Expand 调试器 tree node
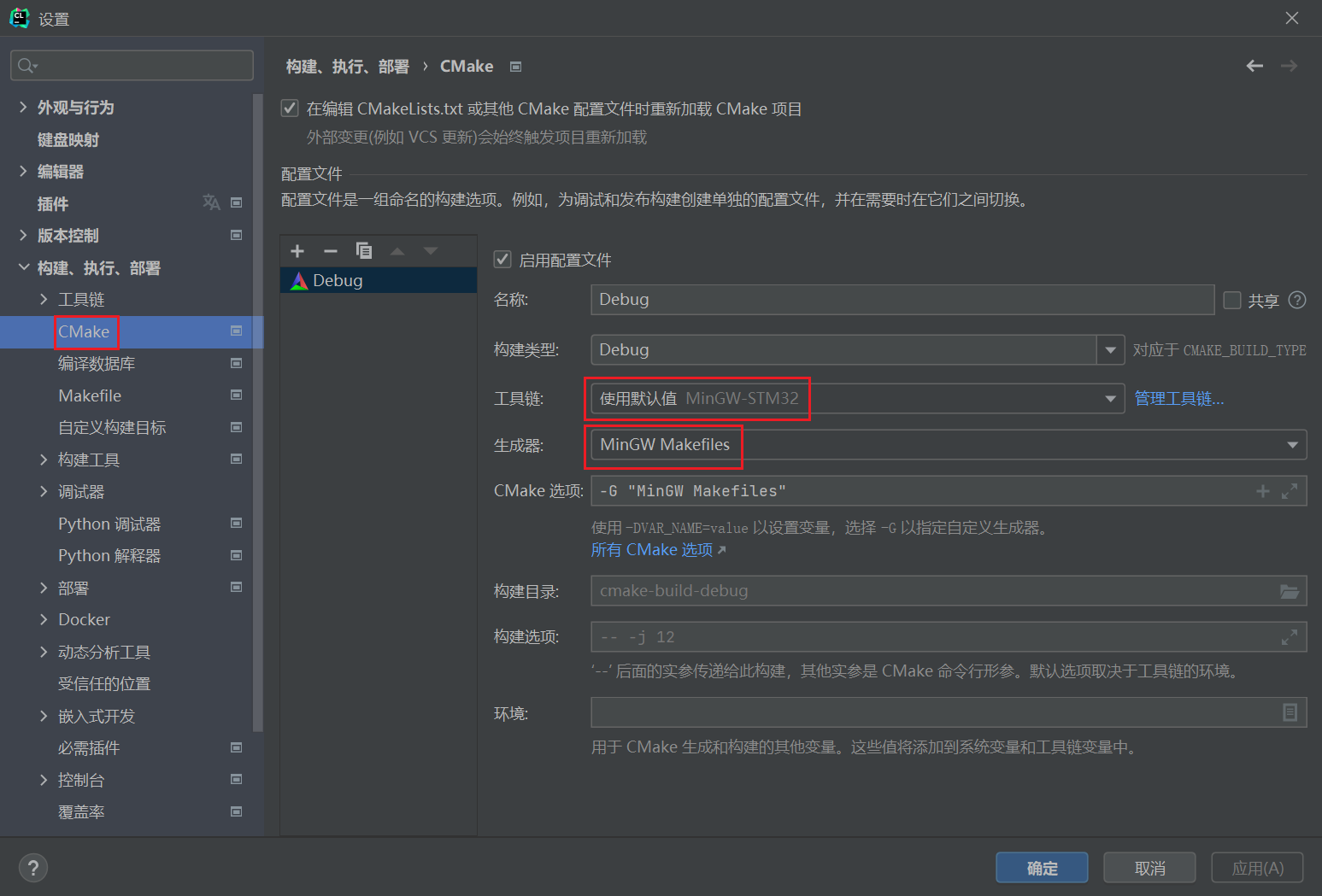This screenshot has width=1322, height=896. (x=44, y=491)
